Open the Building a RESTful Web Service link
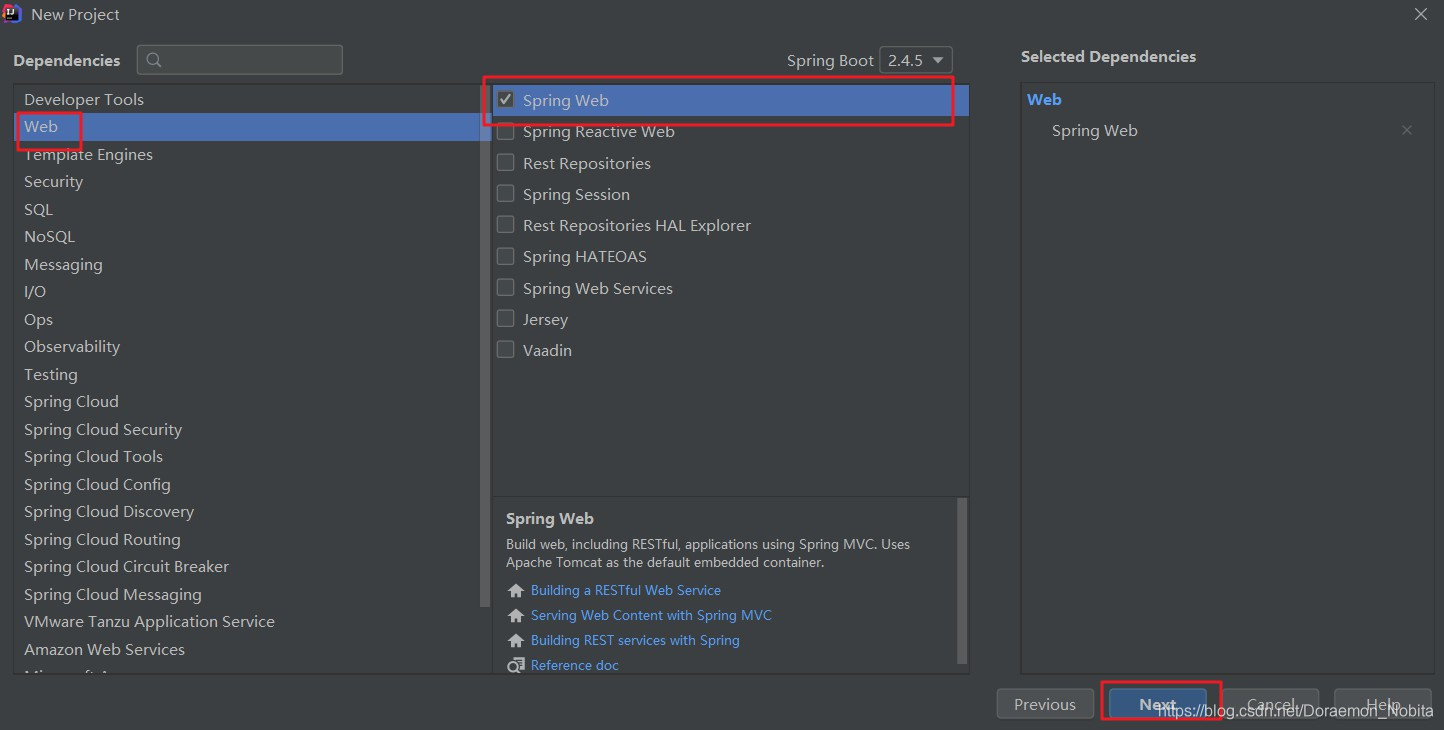The height and width of the screenshot is (730, 1444). (x=625, y=590)
